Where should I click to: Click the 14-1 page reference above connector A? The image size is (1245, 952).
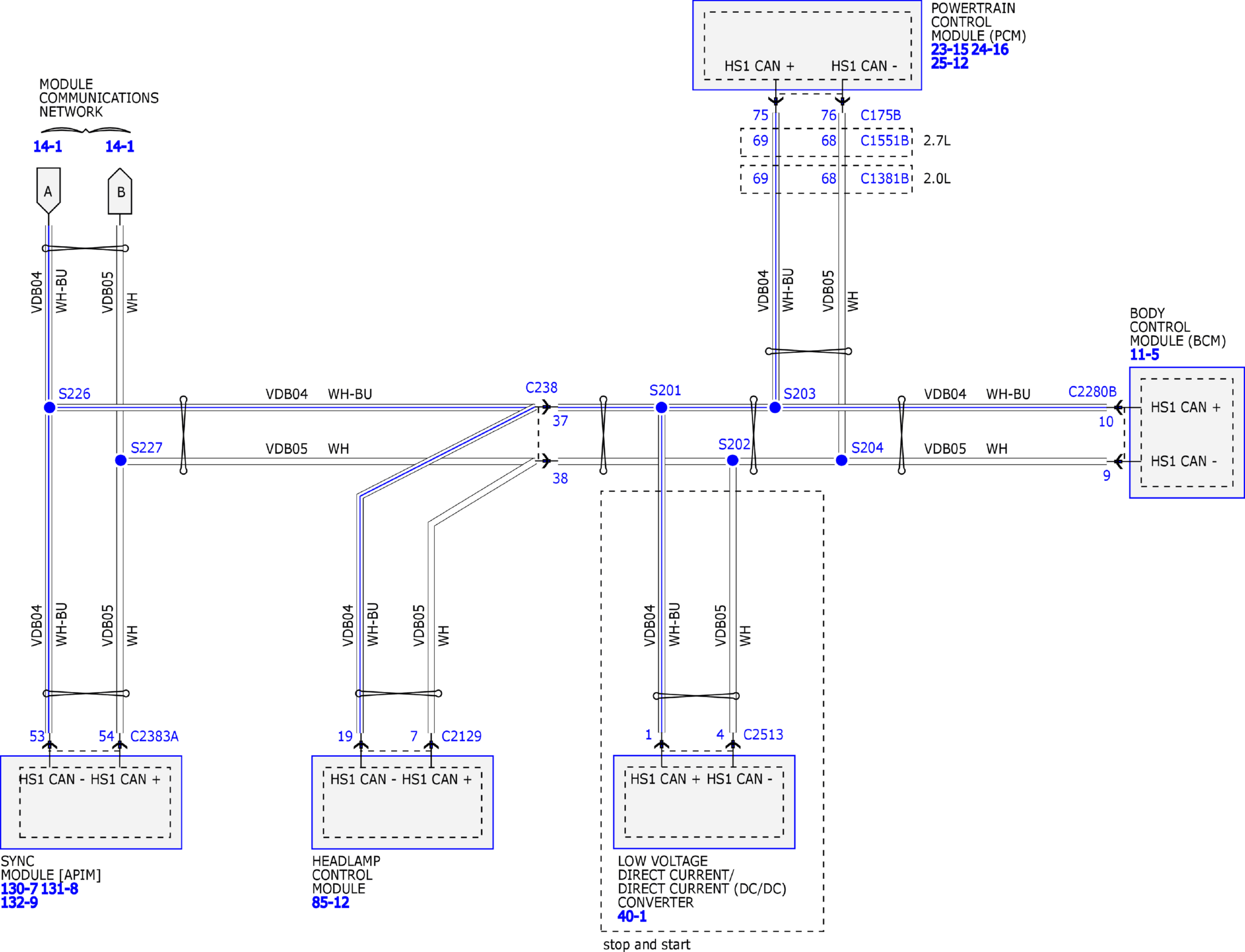tap(47, 147)
